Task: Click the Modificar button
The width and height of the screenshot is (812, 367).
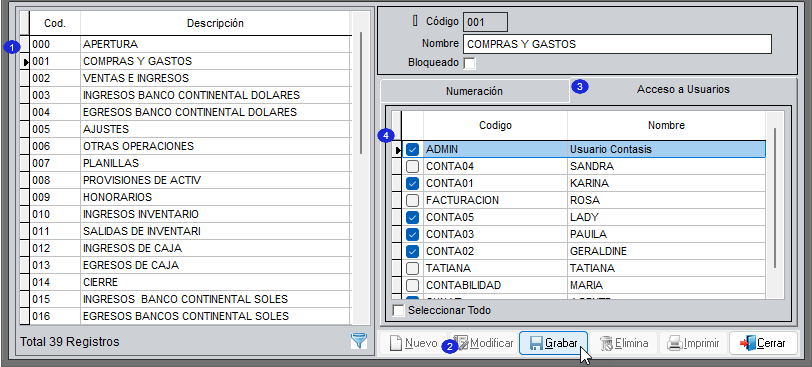Action: point(485,343)
